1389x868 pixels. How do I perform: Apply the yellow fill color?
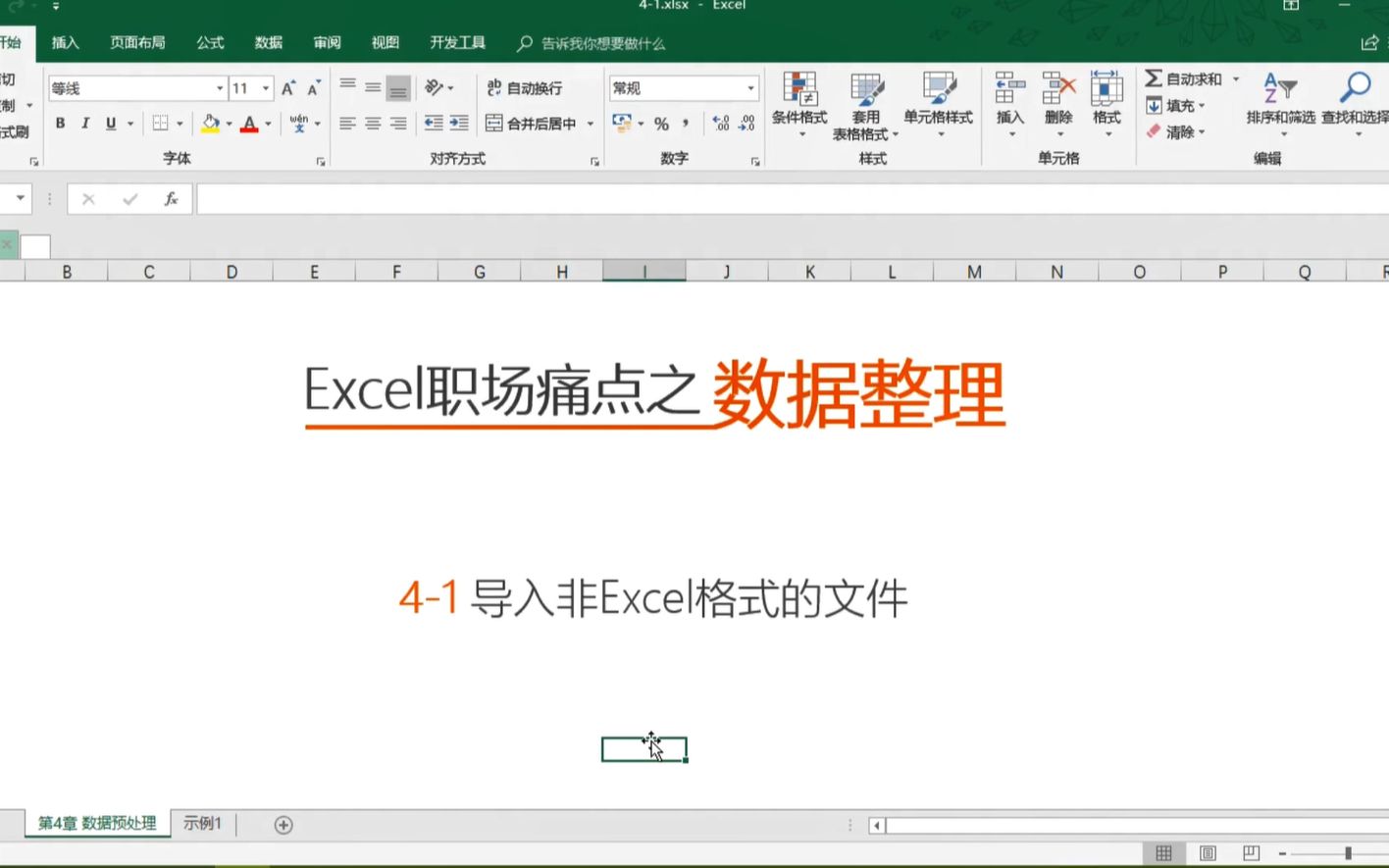210,124
